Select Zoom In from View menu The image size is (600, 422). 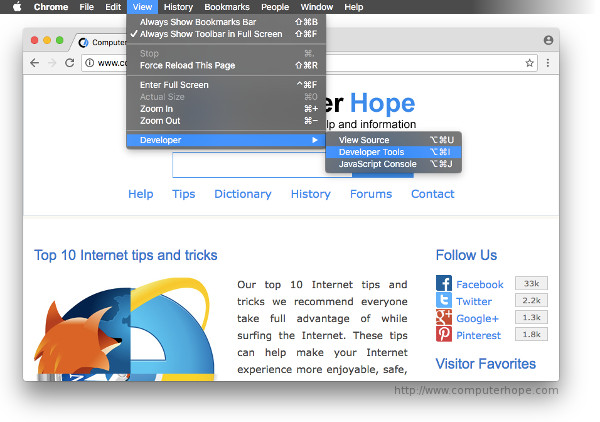tap(226, 109)
